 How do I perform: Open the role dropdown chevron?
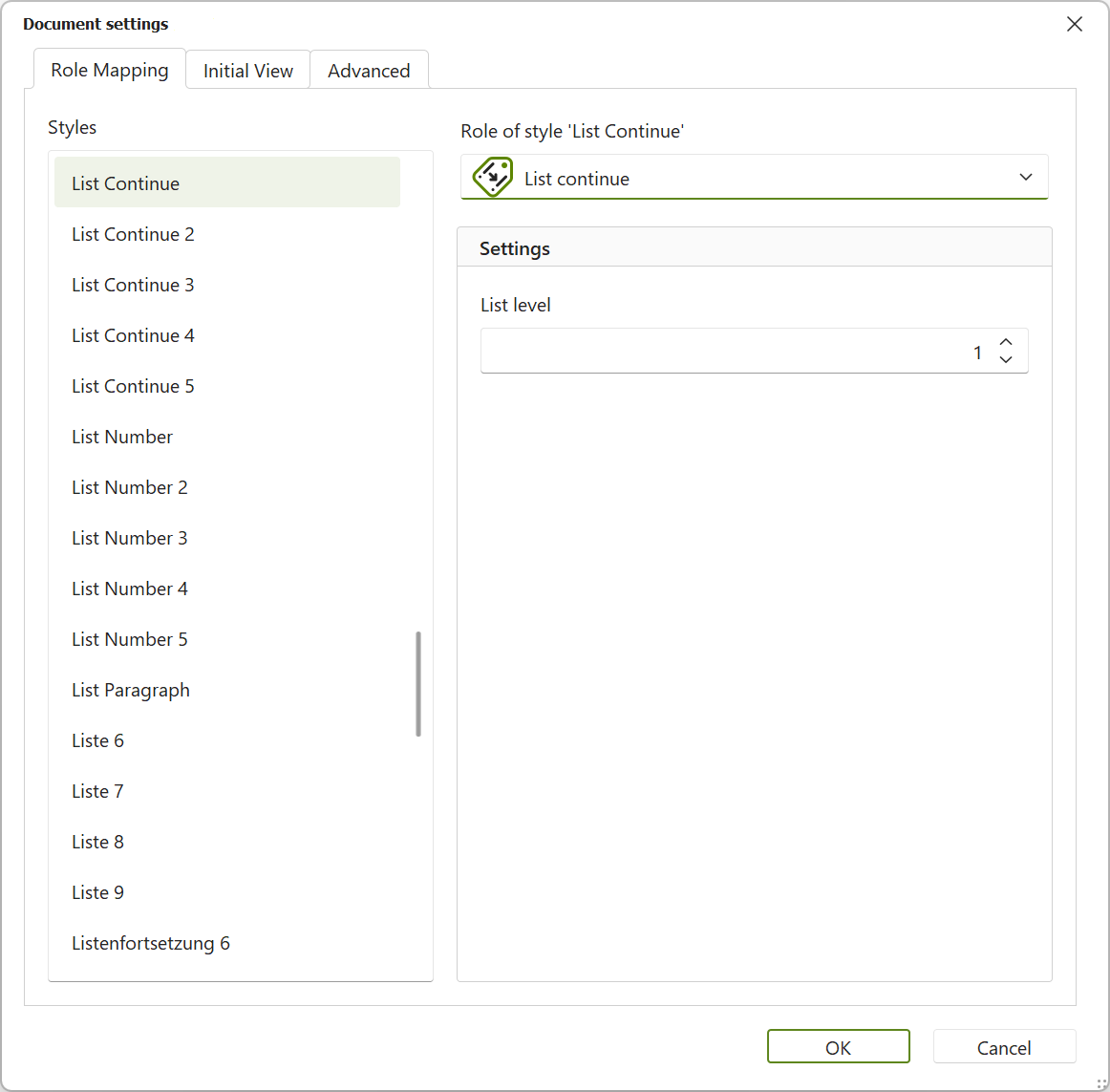[x=1026, y=177]
